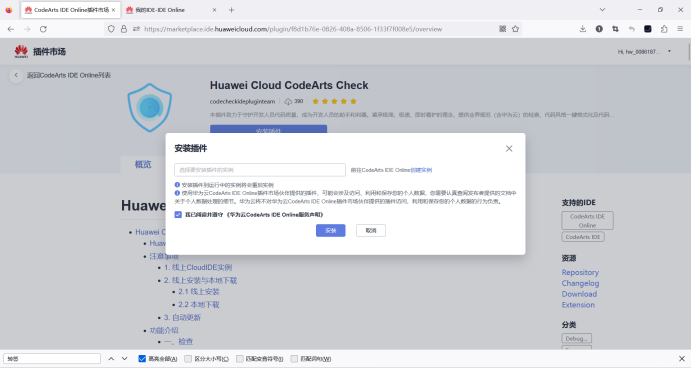The height and width of the screenshot is (368, 692).
Task: Close the install plugin dialog
Action: [x=509, y=148]
